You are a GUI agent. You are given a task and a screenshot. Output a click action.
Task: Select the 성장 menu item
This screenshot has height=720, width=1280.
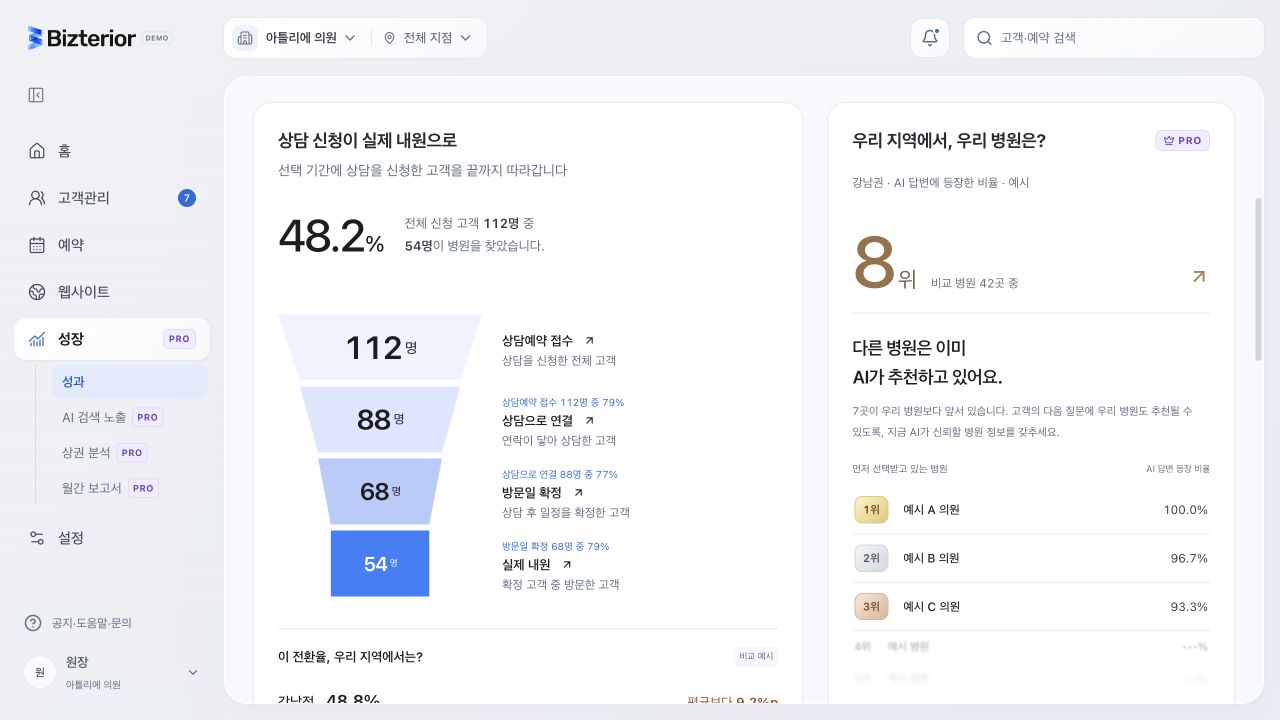tap(112, 339)
